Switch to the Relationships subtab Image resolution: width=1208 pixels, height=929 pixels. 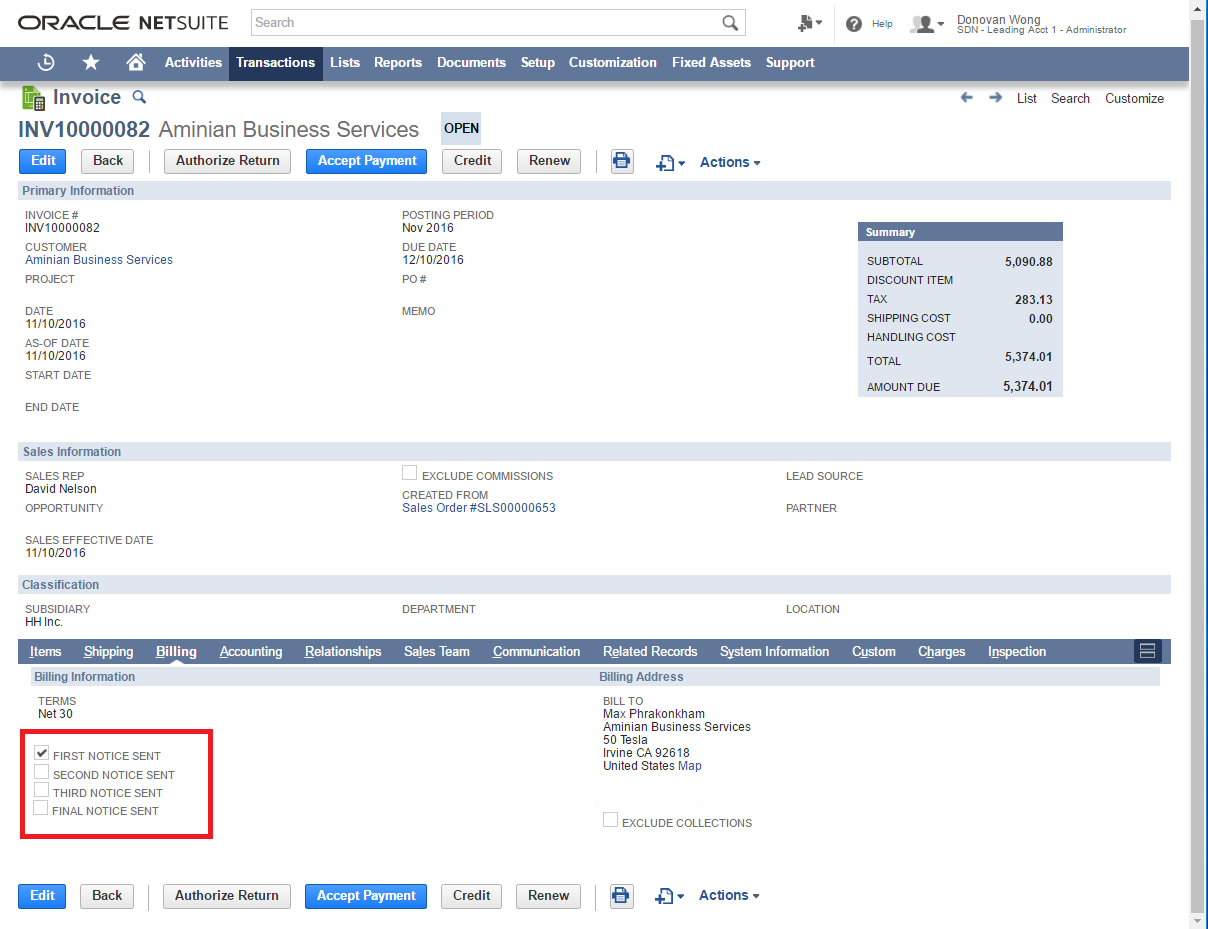click(343, 651)
